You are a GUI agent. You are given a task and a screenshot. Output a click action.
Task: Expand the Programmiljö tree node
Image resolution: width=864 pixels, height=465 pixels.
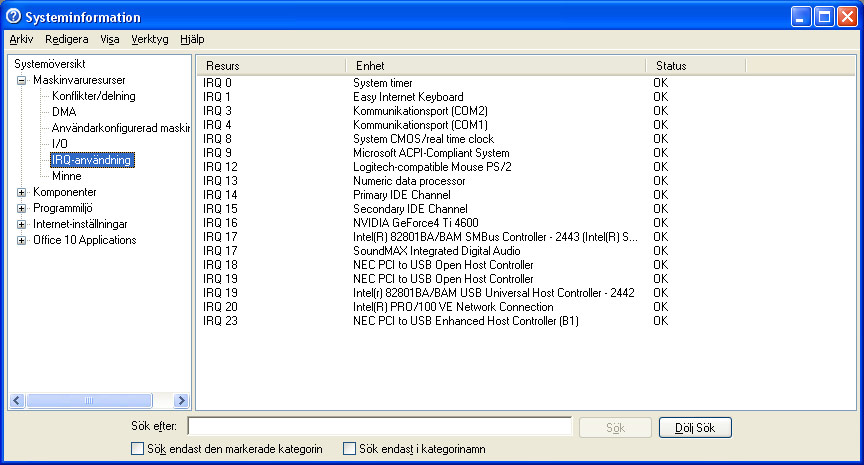[21, 208]
